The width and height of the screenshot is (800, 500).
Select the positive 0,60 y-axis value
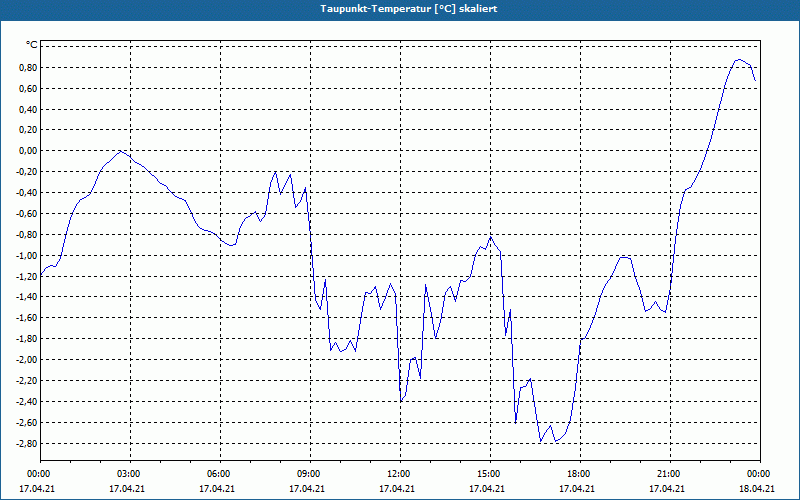click(x=28, y=89)
